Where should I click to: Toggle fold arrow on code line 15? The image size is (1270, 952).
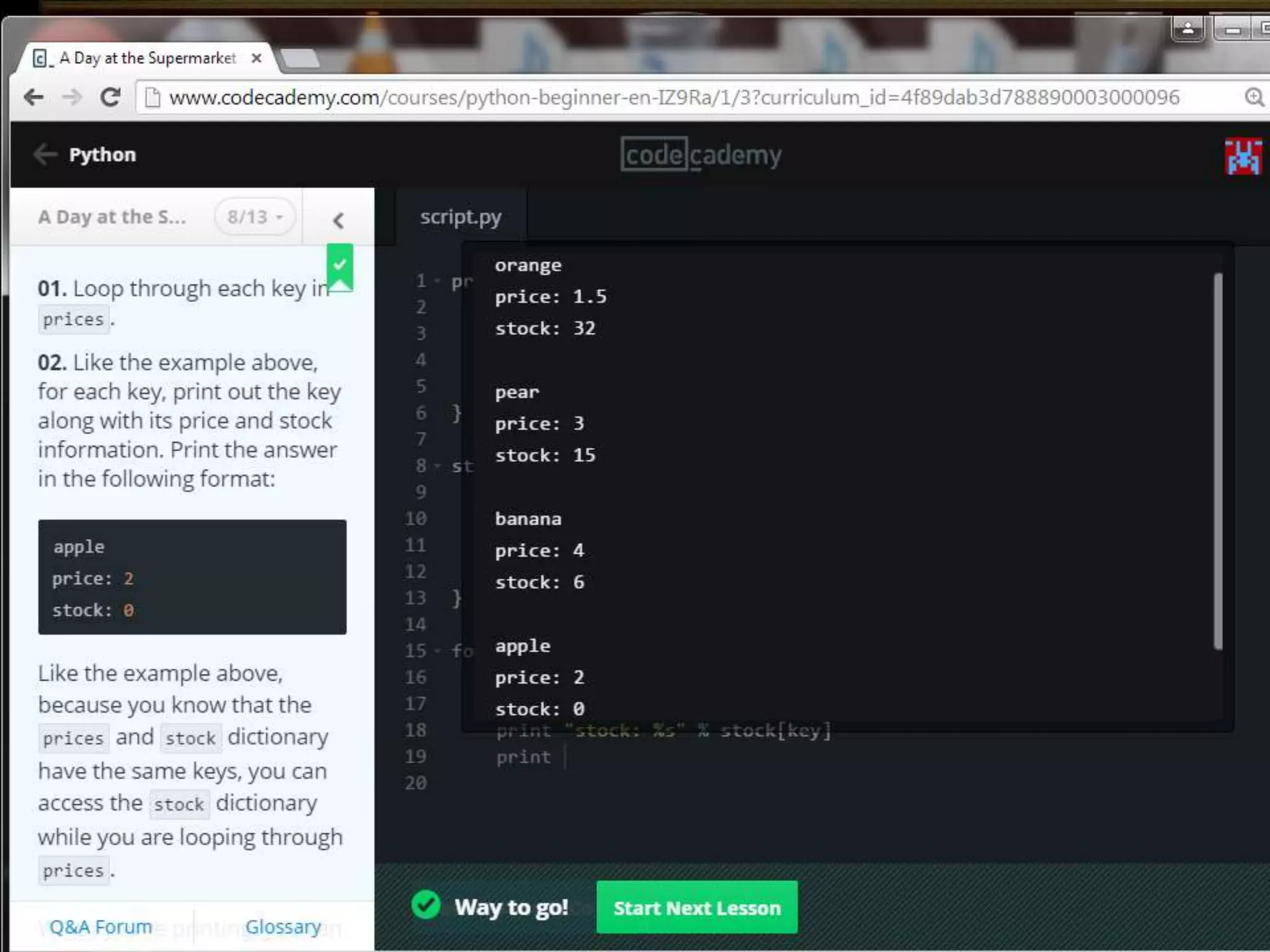437,651
